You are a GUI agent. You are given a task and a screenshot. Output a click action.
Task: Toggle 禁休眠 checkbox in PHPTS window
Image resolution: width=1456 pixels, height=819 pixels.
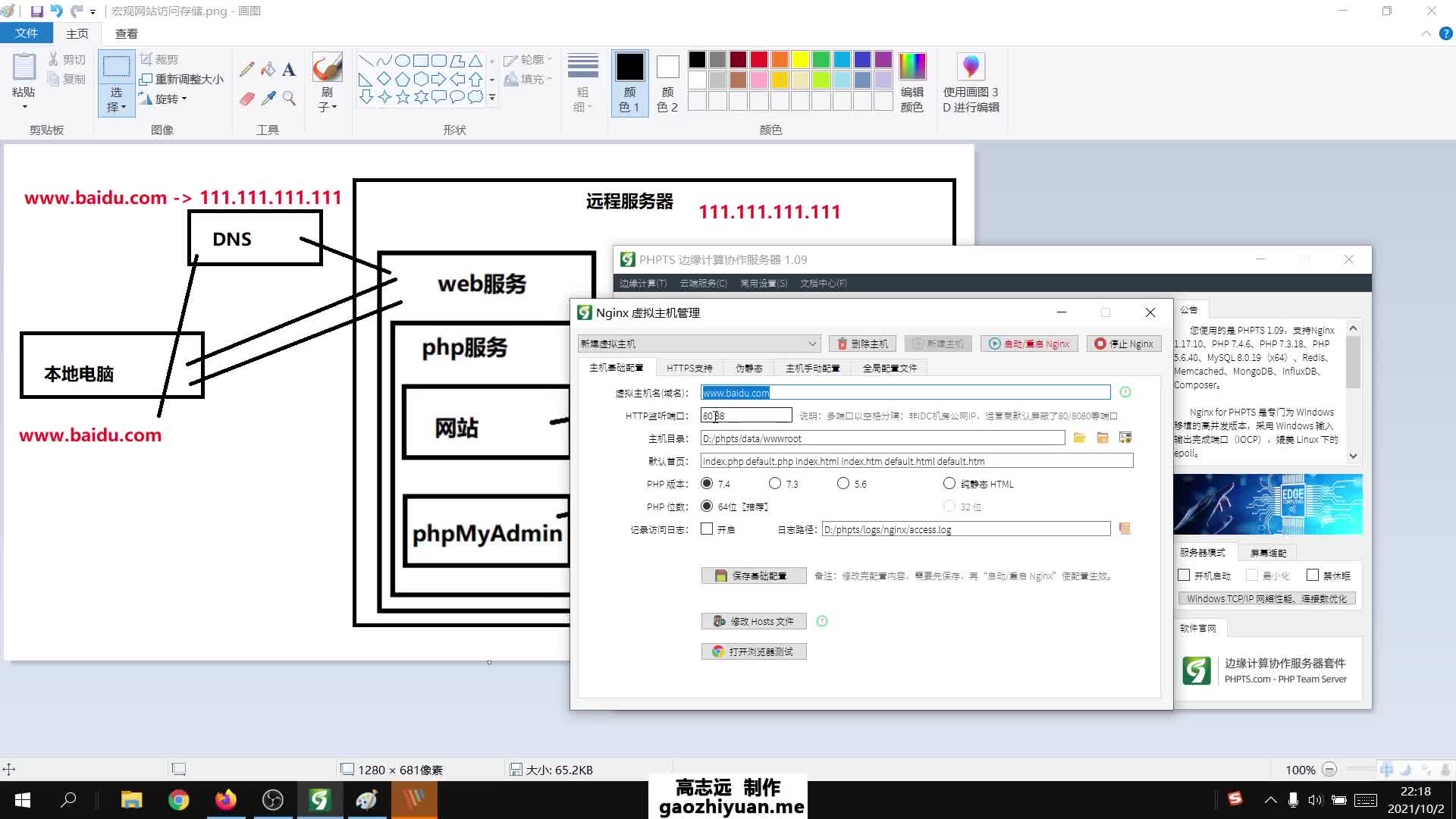click(1313, 575)
